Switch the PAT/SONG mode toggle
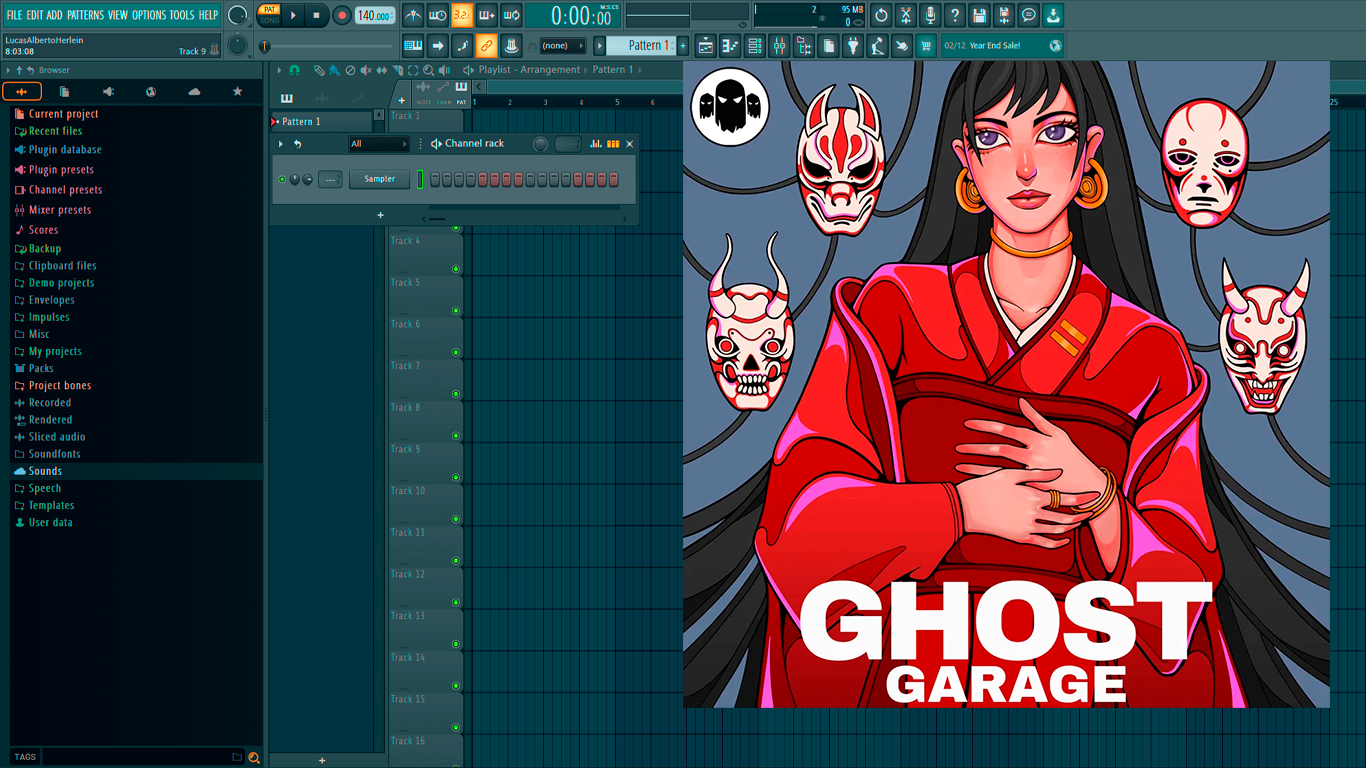The height and width of the screenshot is (768, 1366). click(x=269, y=14)
